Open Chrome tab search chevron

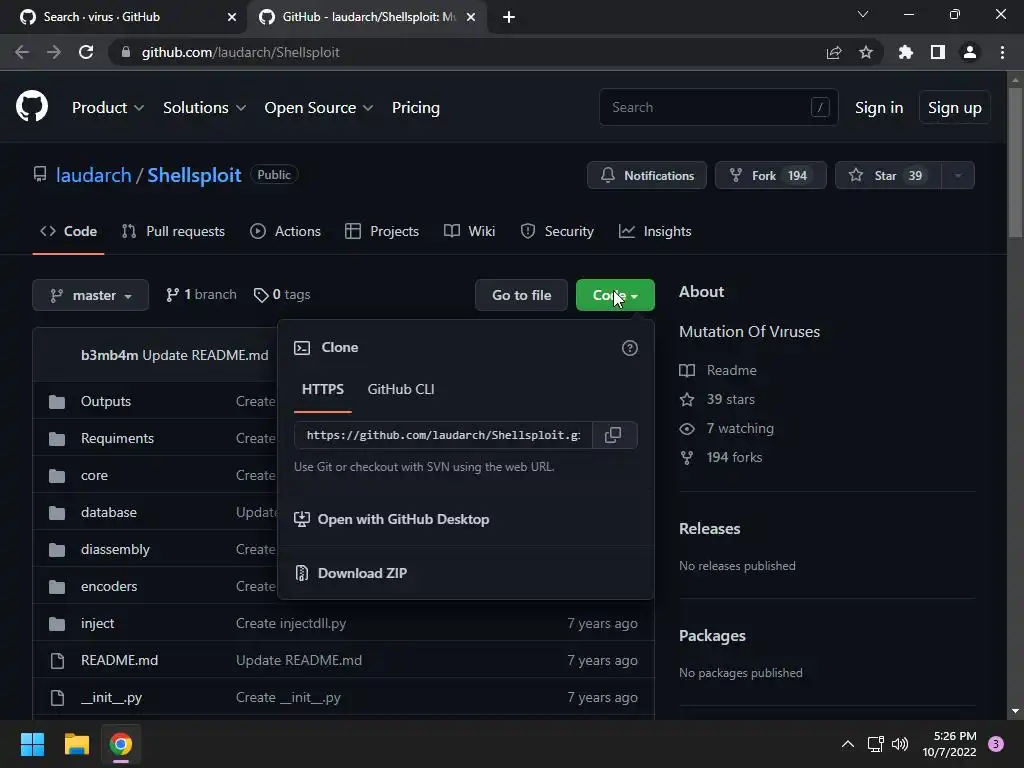pos(863,14)
